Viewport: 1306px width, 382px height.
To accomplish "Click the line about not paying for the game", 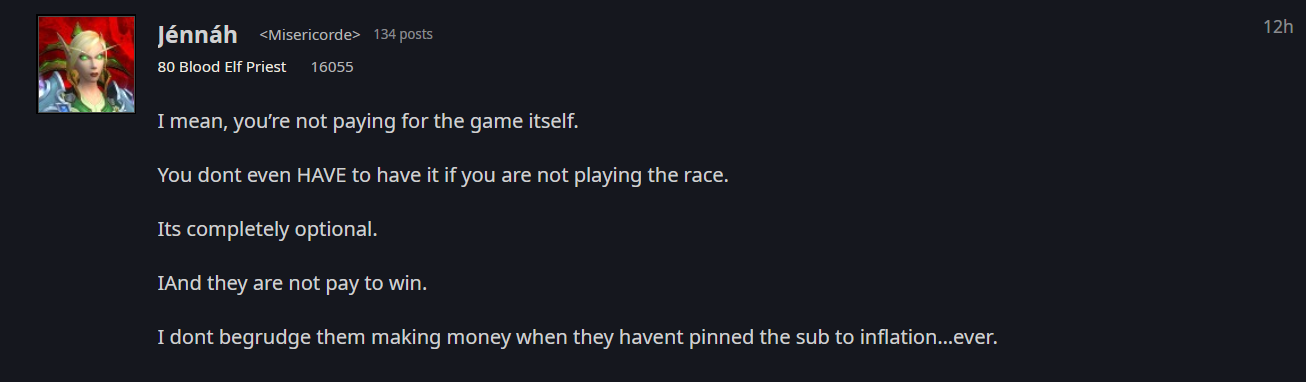I will pos(368,122).
